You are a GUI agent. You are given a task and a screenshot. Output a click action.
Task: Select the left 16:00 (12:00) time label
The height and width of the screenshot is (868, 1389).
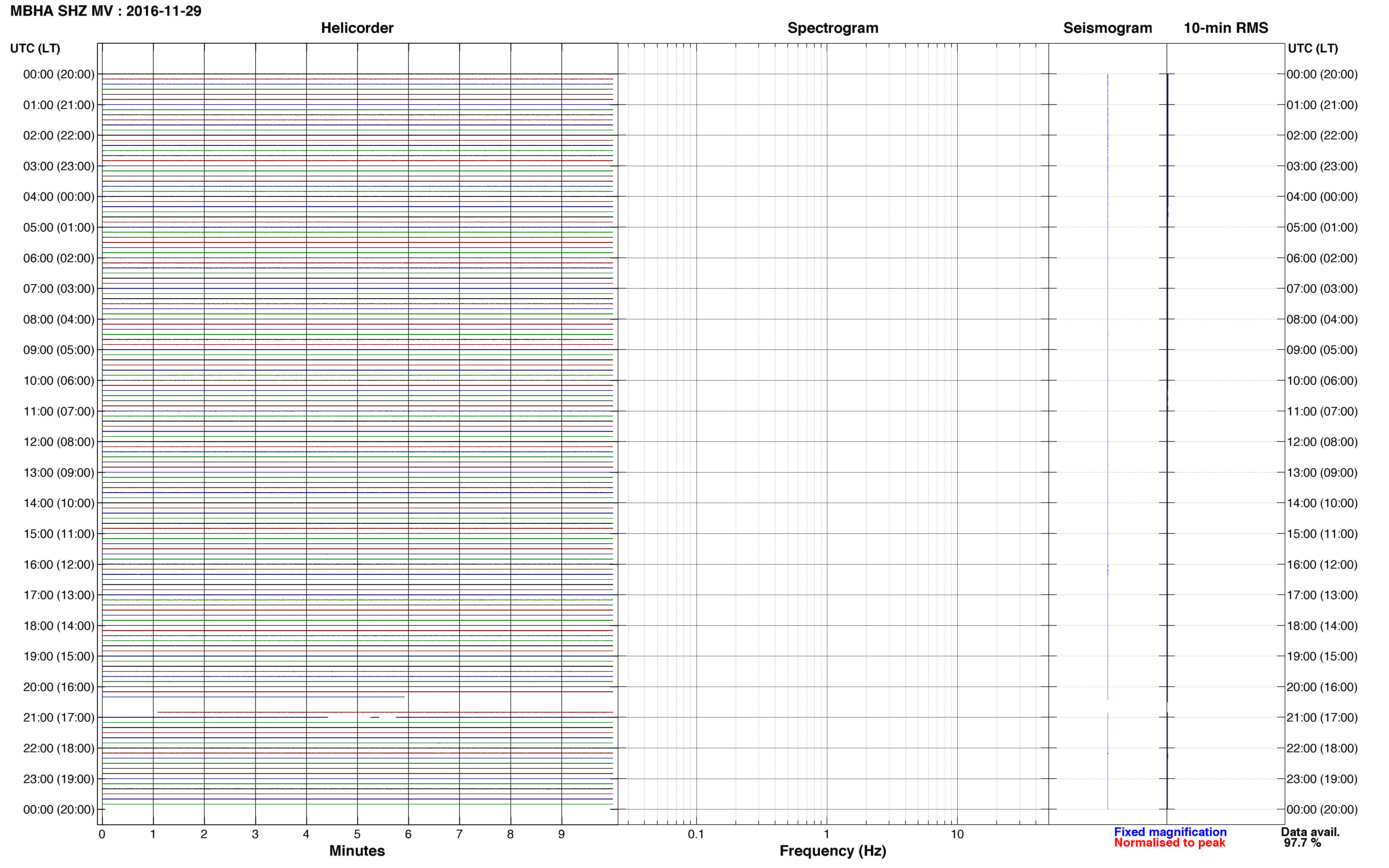pos(59,565)
